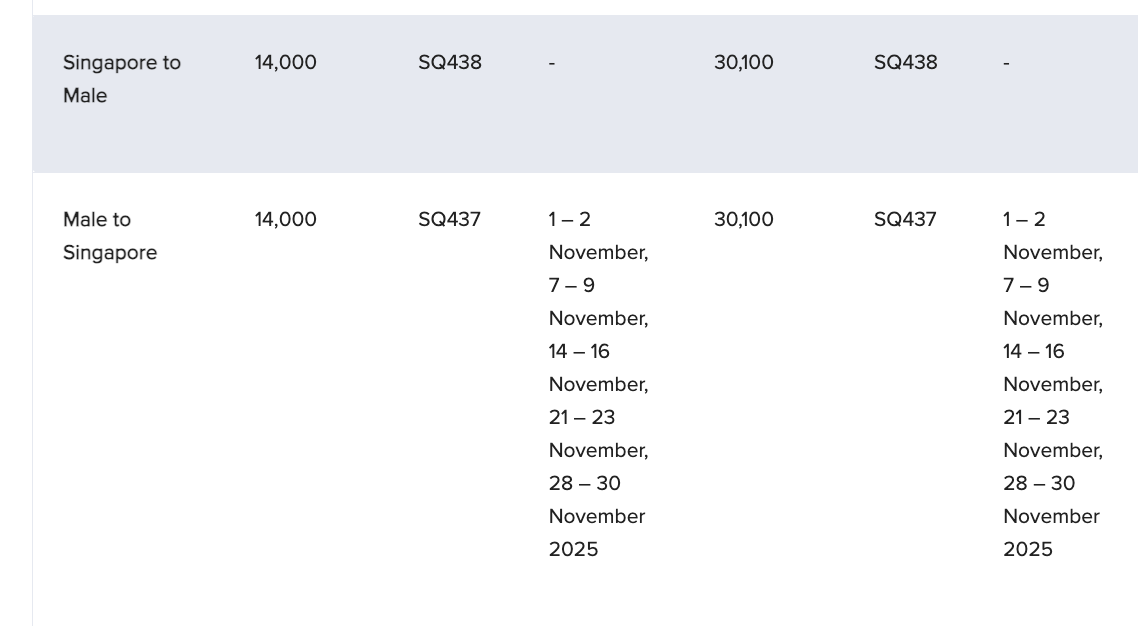Select 14,000 miles in Male to Singapore row
This screenshot has width=1138, height=626.
click(x=285, y=220)
